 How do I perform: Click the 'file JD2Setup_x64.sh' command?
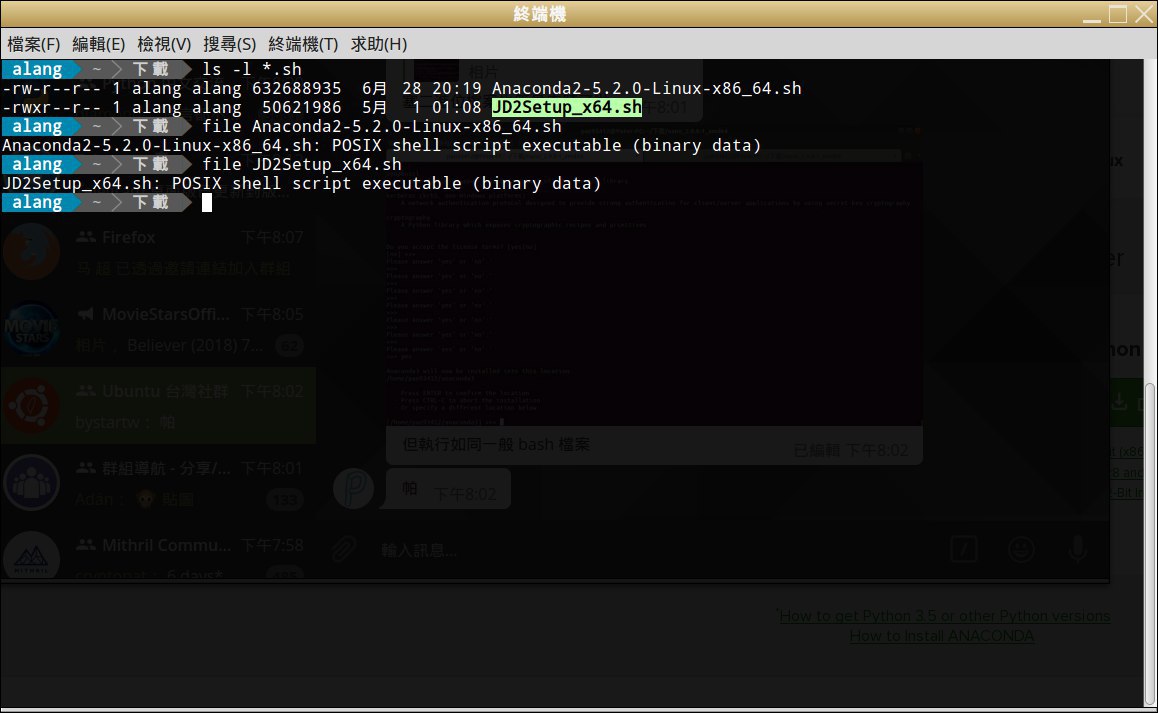pos(302,164)
